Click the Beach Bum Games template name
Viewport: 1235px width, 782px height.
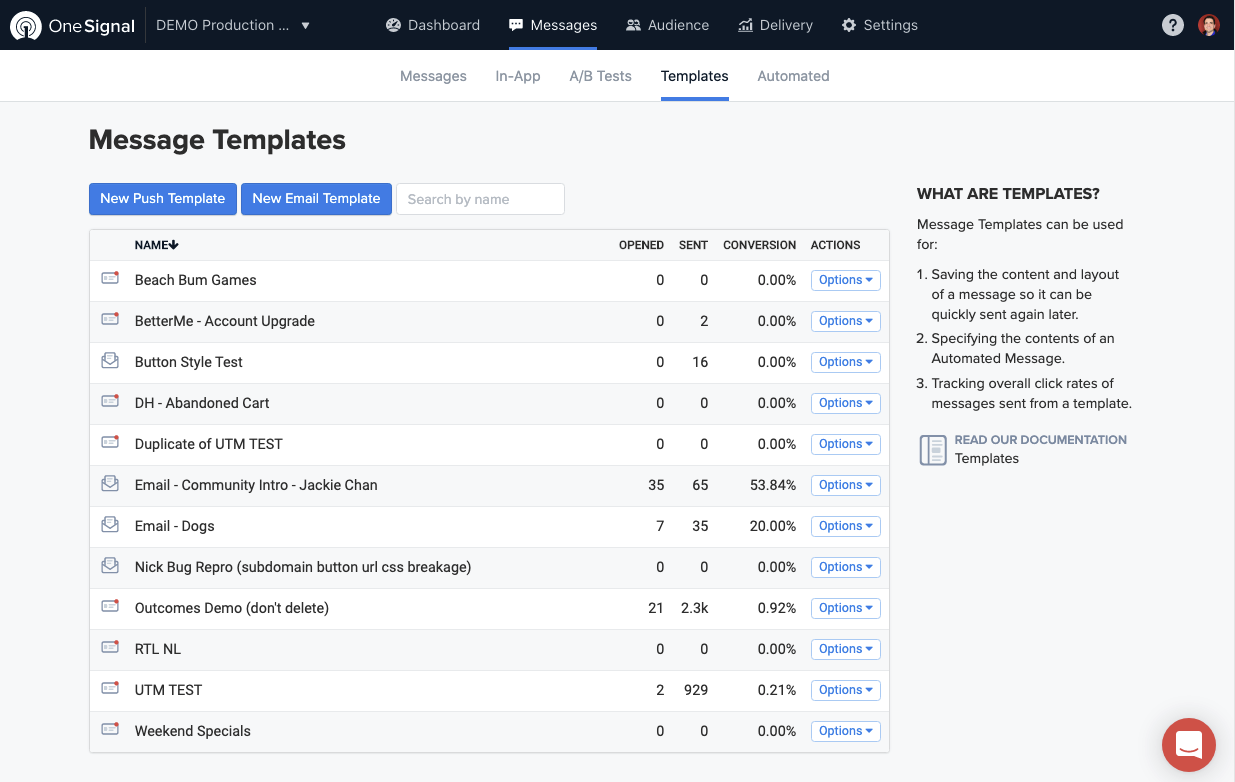coord(196,280)
